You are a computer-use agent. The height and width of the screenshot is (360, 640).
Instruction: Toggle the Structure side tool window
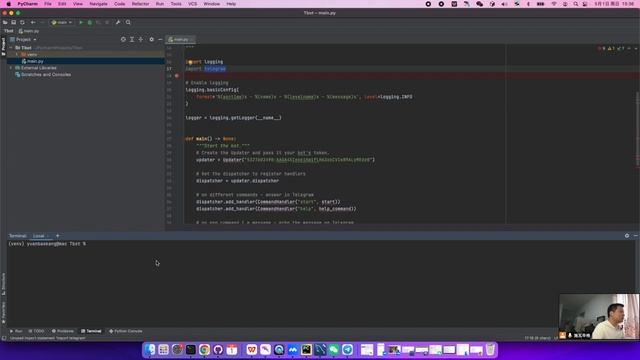[3, 284]
